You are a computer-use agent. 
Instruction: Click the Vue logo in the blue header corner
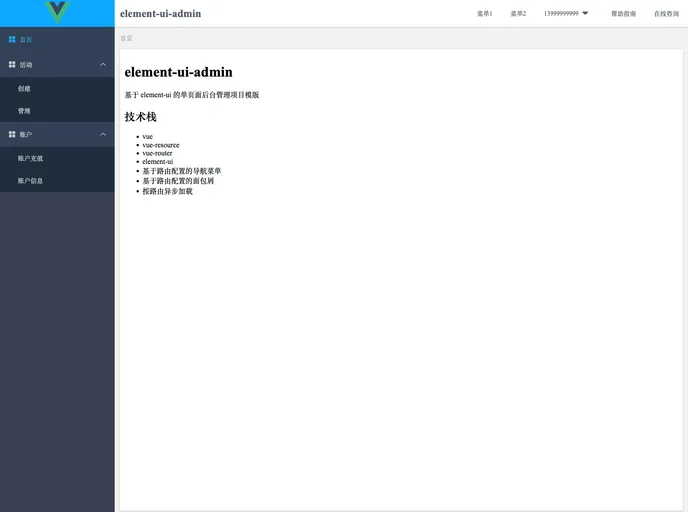point(57,12)
